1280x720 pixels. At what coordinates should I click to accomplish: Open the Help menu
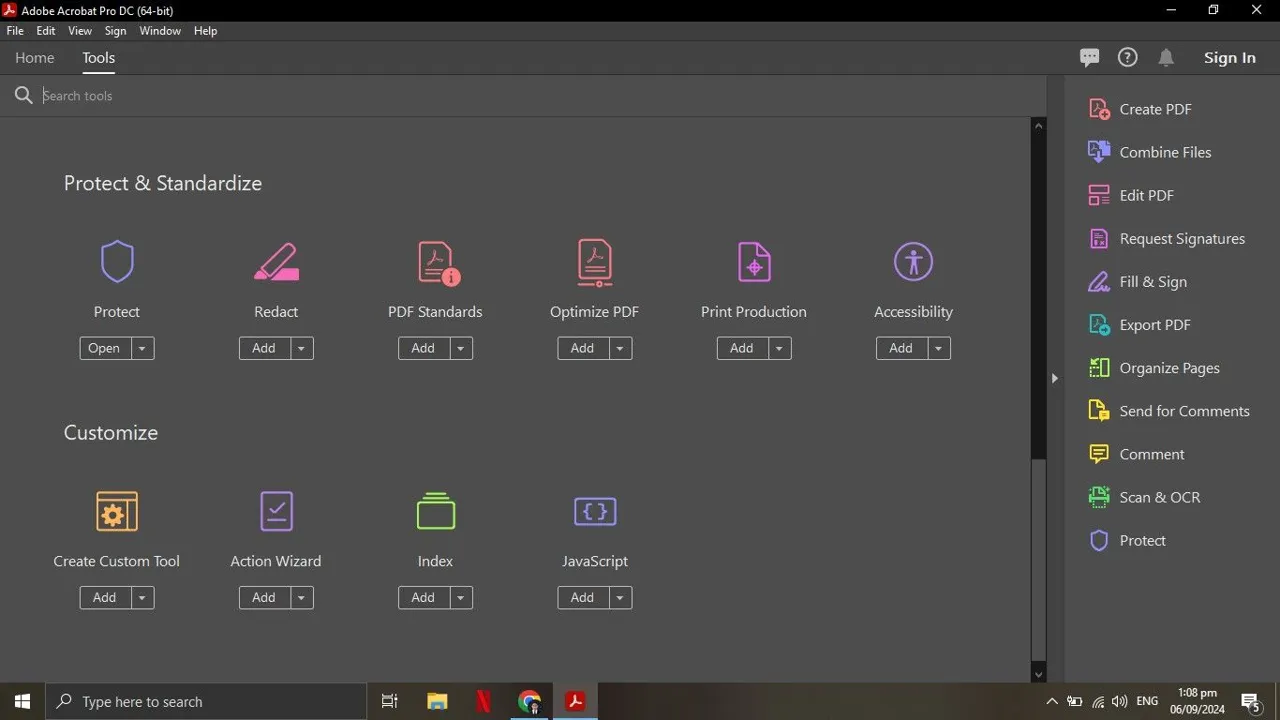(x=205, y=31)
